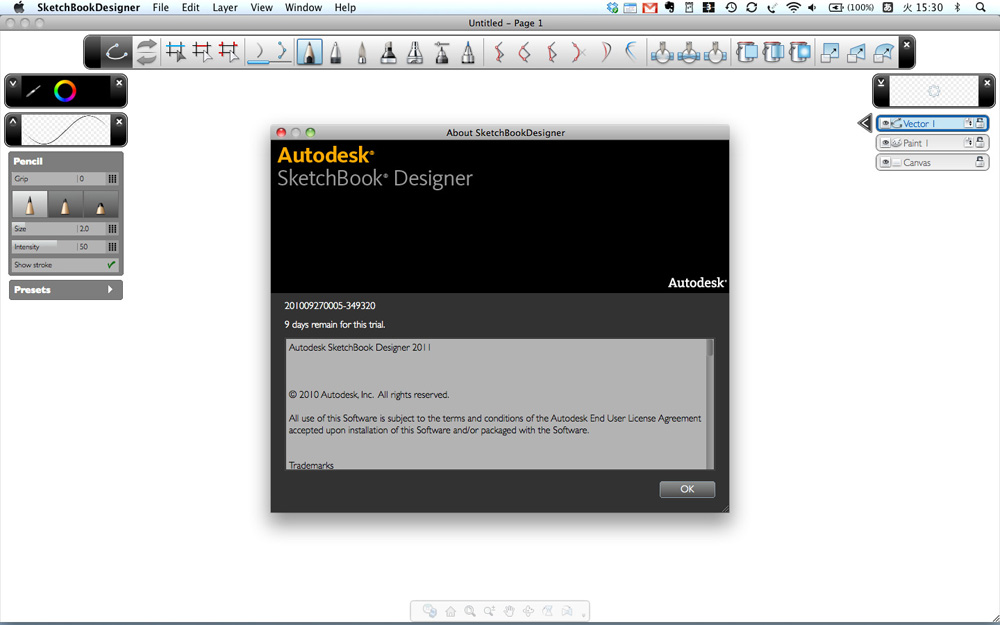Collapse the layer panel with left triangle arrow
Image resolution: width=1000 pixels, height=625 pixels.
tap(864, 123)
